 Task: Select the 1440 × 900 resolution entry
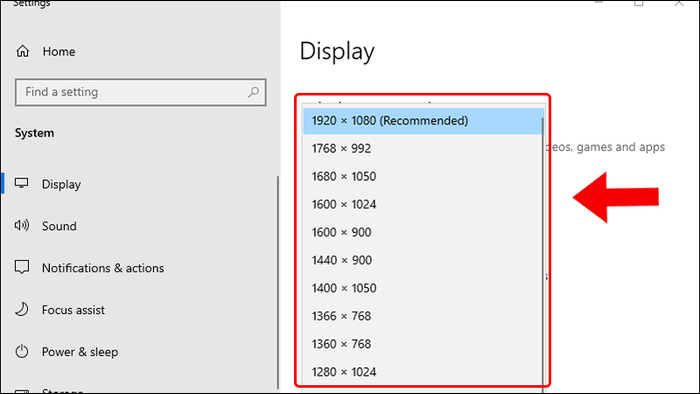422,260
